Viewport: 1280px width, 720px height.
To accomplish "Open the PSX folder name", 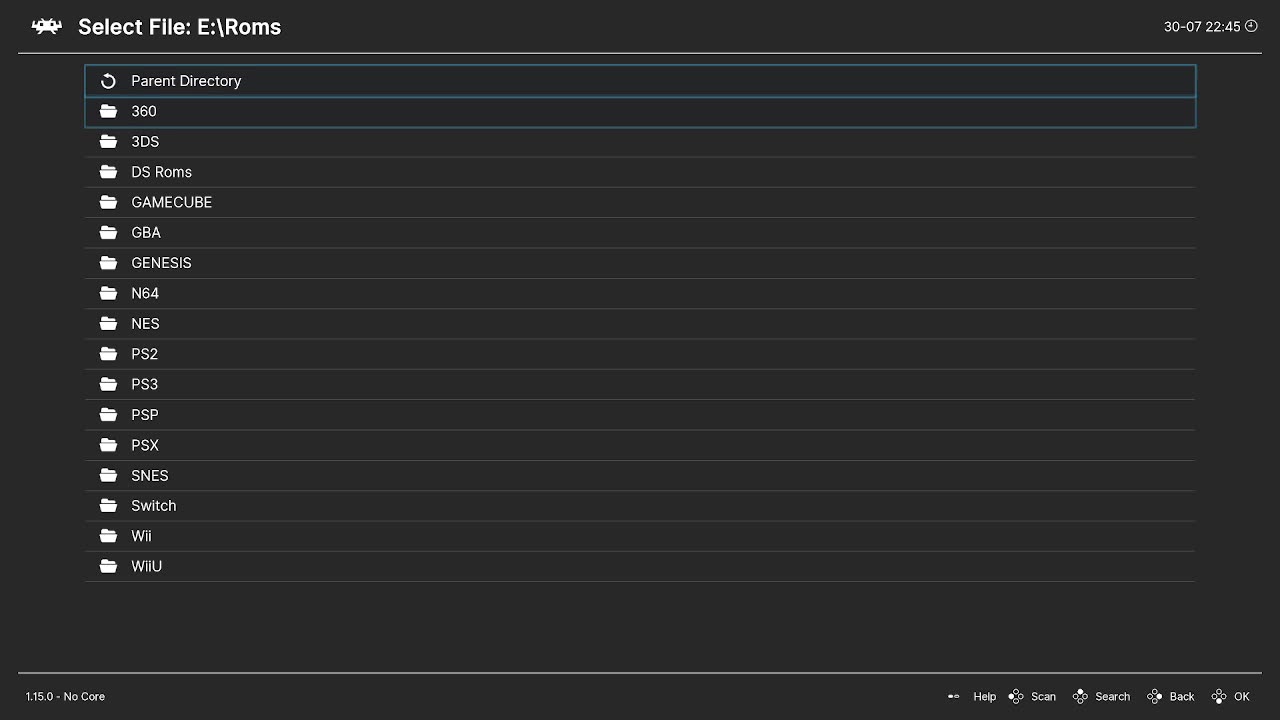I will point(145,445).
